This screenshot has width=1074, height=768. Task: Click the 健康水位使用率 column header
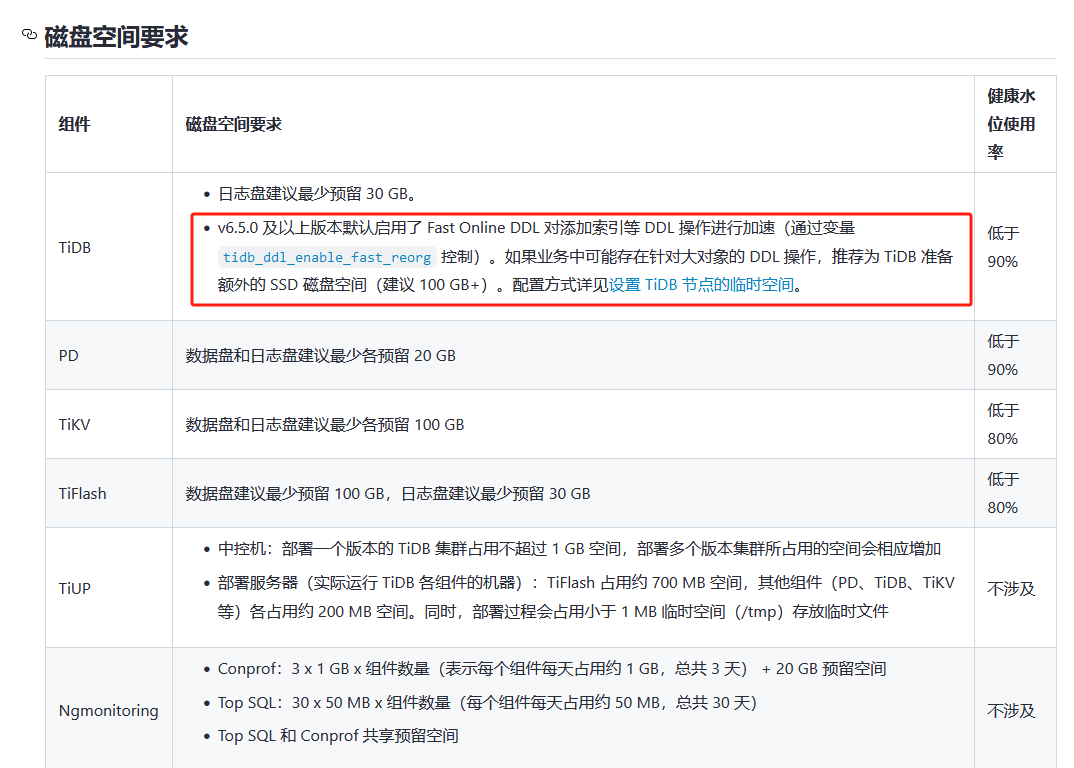click(x=1011, y=124)
